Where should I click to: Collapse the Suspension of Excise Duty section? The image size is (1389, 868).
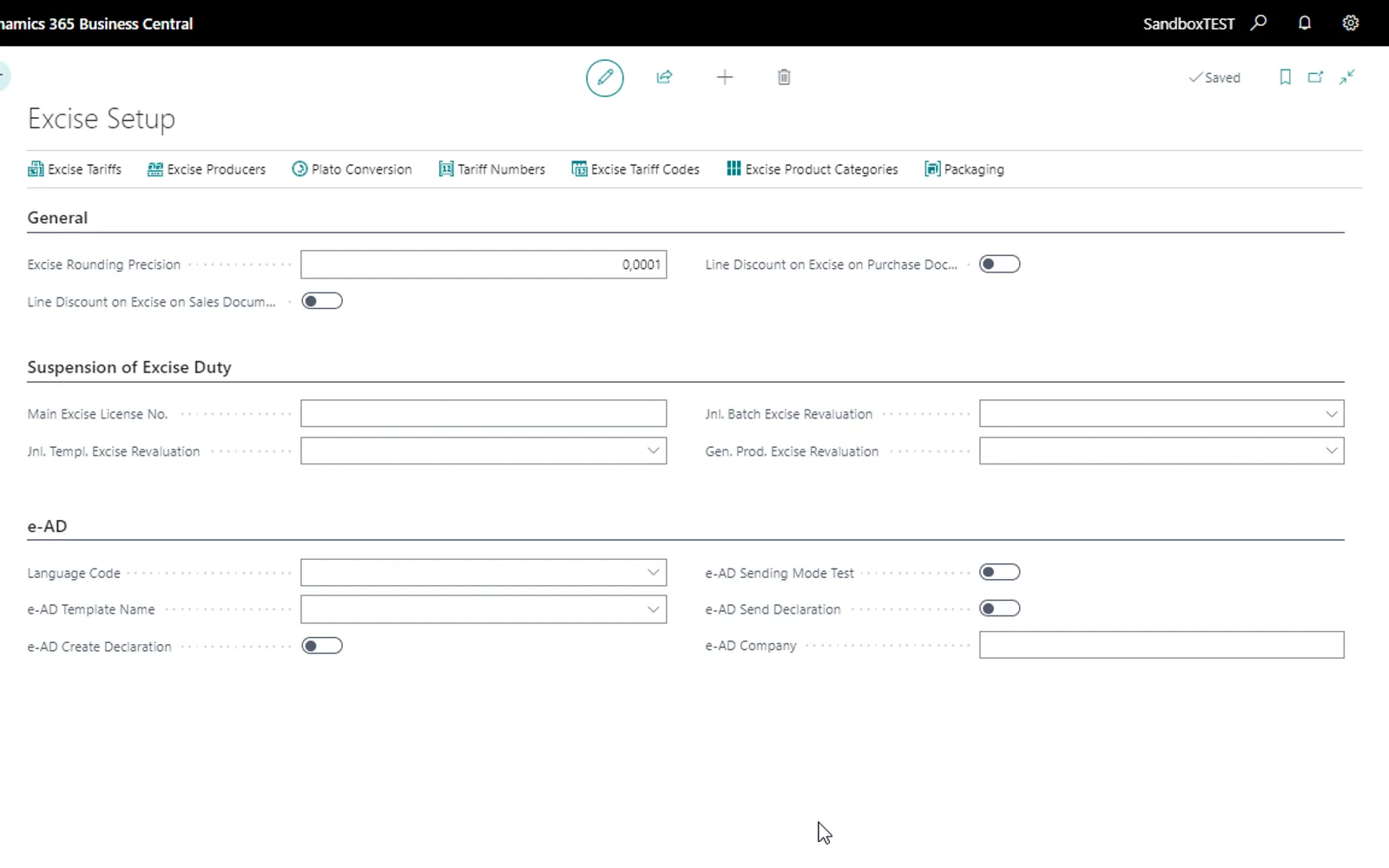[129, 367]
